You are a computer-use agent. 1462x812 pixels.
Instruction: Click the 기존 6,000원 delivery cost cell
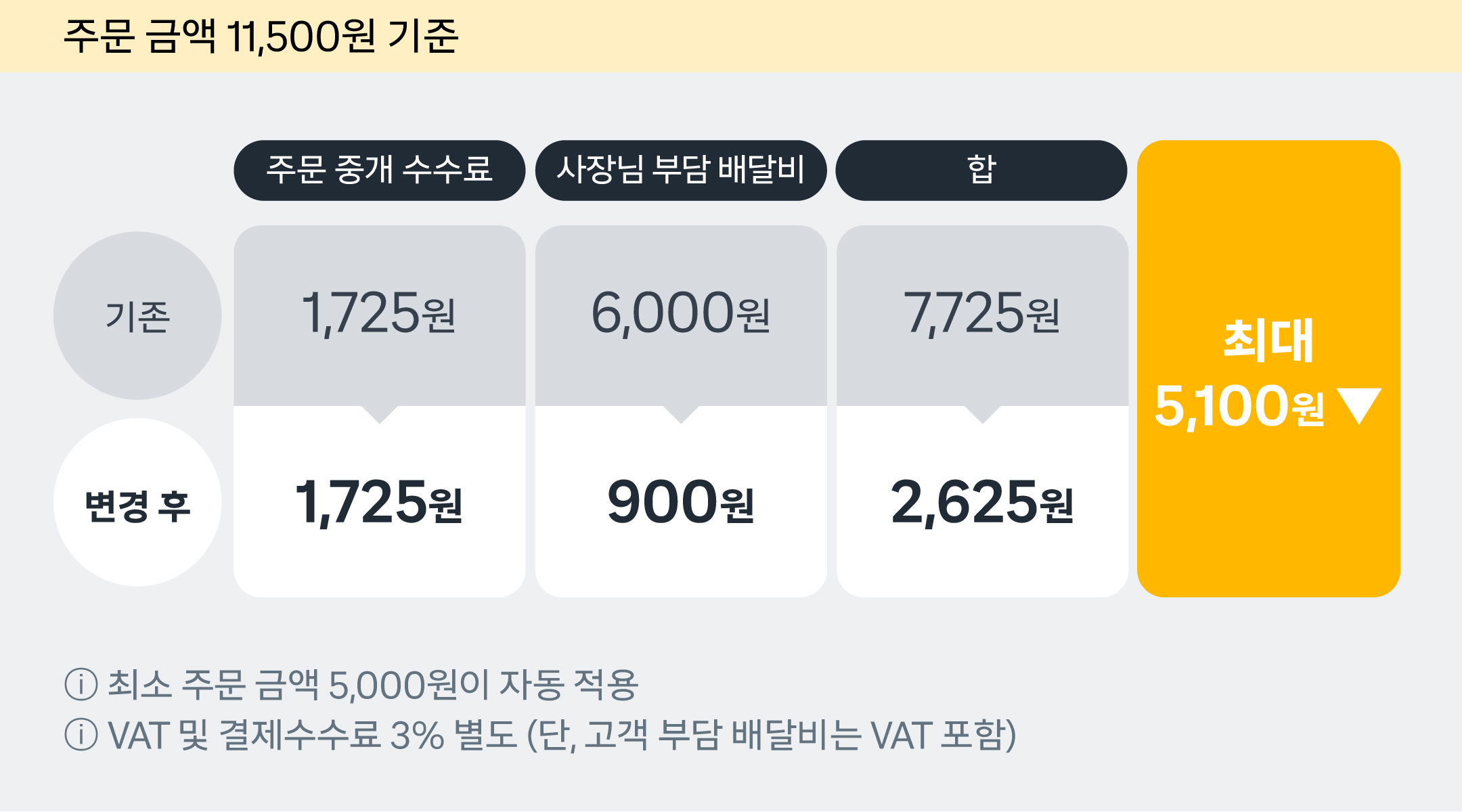(x=681, y=315)
